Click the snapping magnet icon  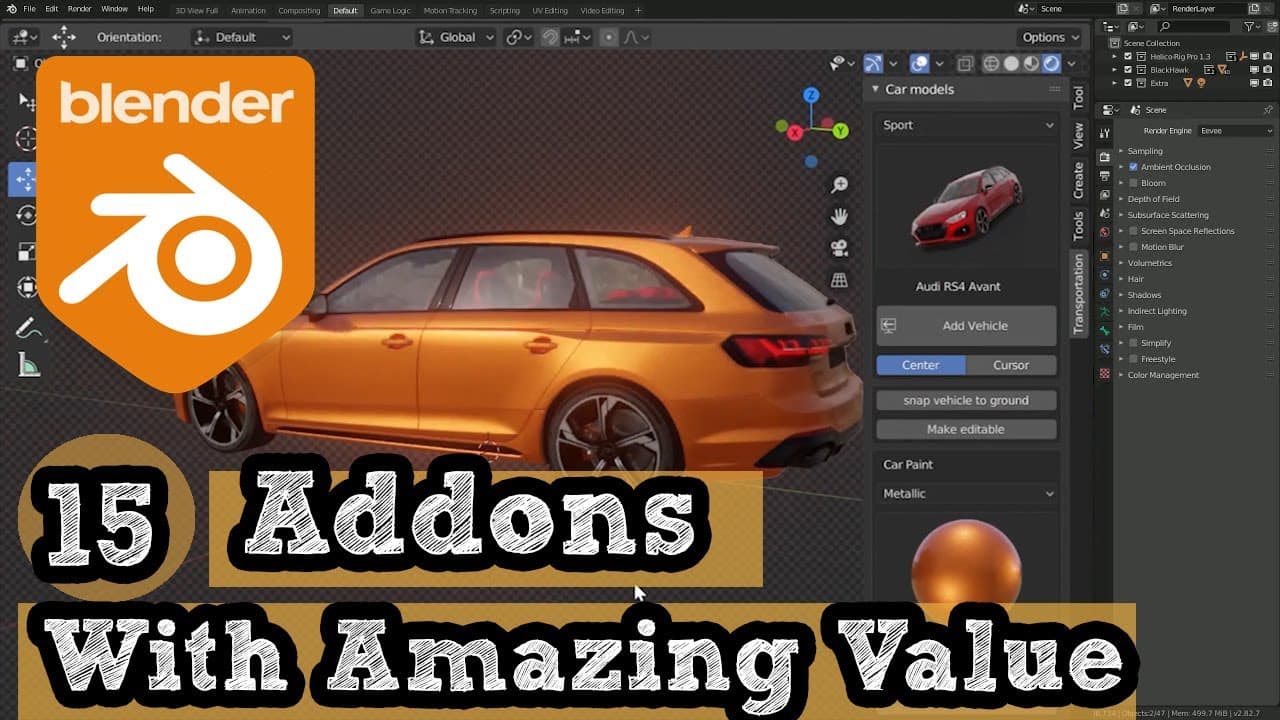pyautogui.click(x=549, y=37)
